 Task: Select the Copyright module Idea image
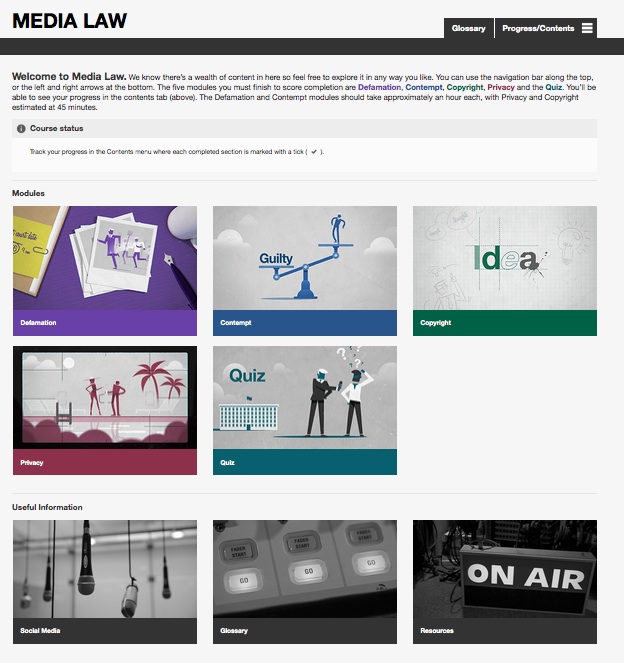pyautogui.click(x=504, y=258)
